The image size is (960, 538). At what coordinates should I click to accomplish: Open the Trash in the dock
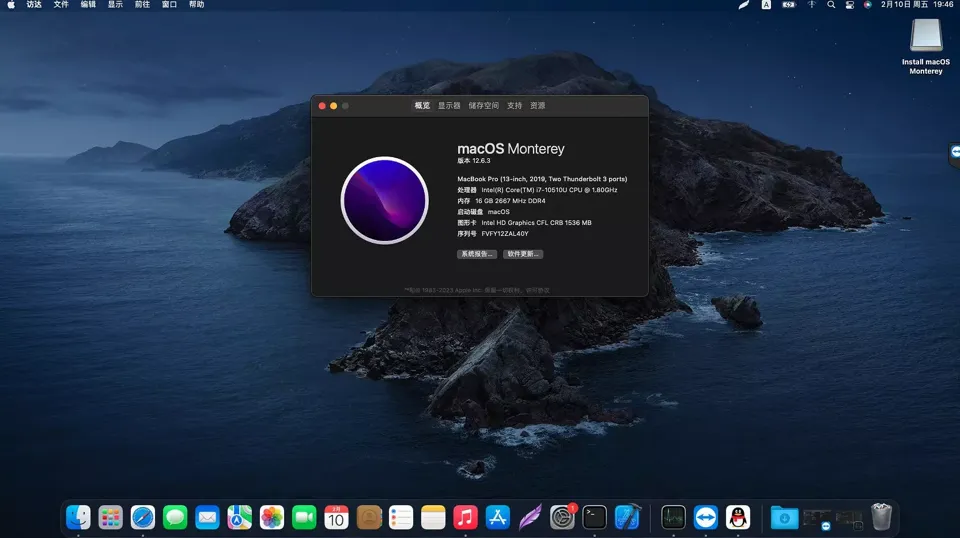pos(881,517)
